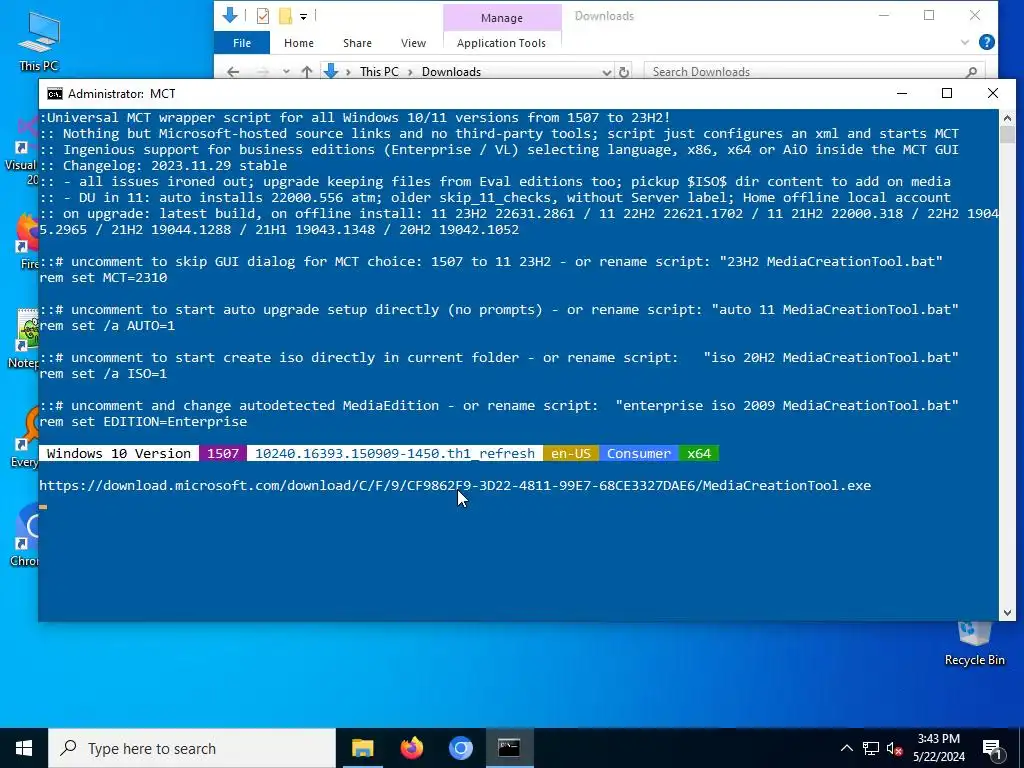The height and width of the screenshot is (768, 1024).
Task: Click the taskbar search box
Action: (x=192, y=748)
